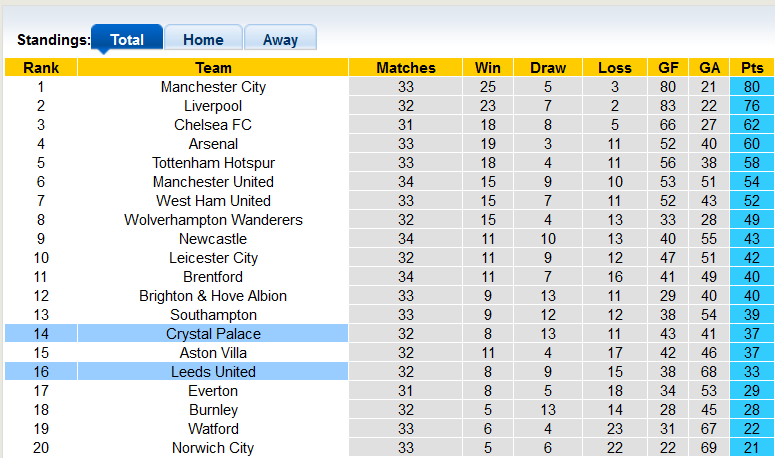Click the highlighted Crystal Palace row
The image size is (775, 458).
pyautogui.click(x=213, y=334)
